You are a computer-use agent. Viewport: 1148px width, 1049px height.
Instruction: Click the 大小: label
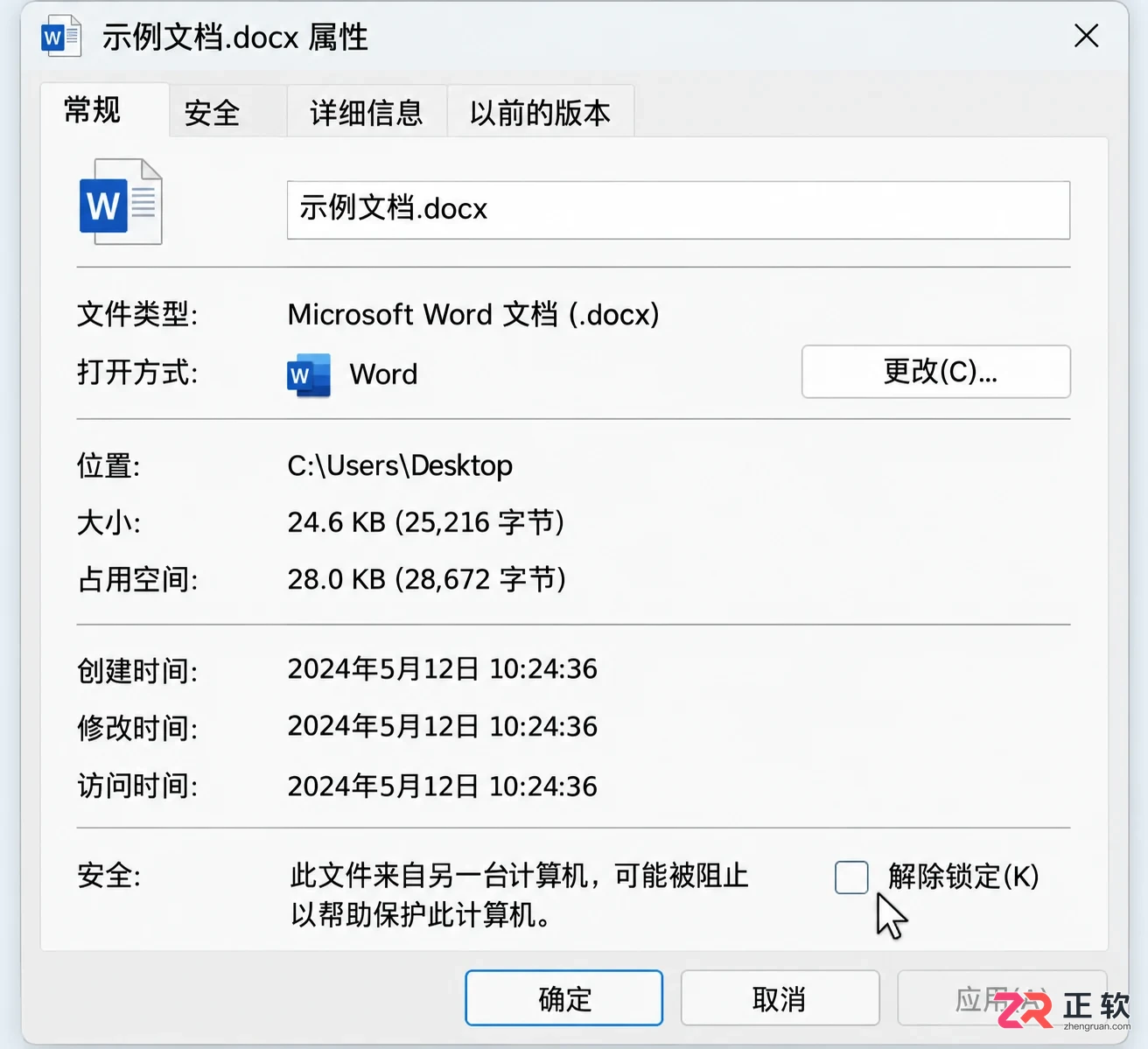tap(108, 522)
